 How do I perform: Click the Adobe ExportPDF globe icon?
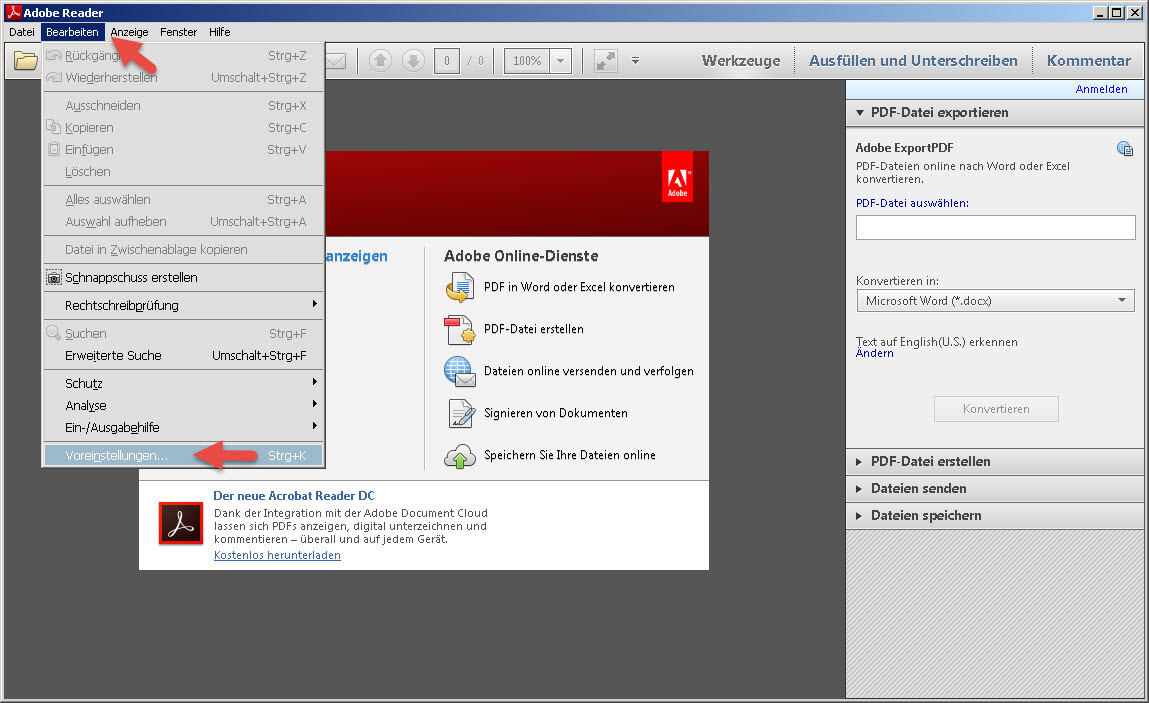[x=1125, y=149]
